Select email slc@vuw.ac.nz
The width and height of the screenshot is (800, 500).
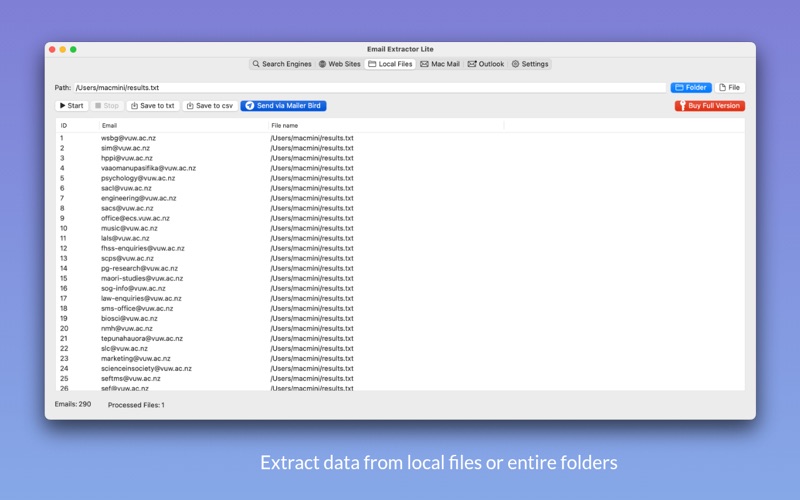[124, 348]
